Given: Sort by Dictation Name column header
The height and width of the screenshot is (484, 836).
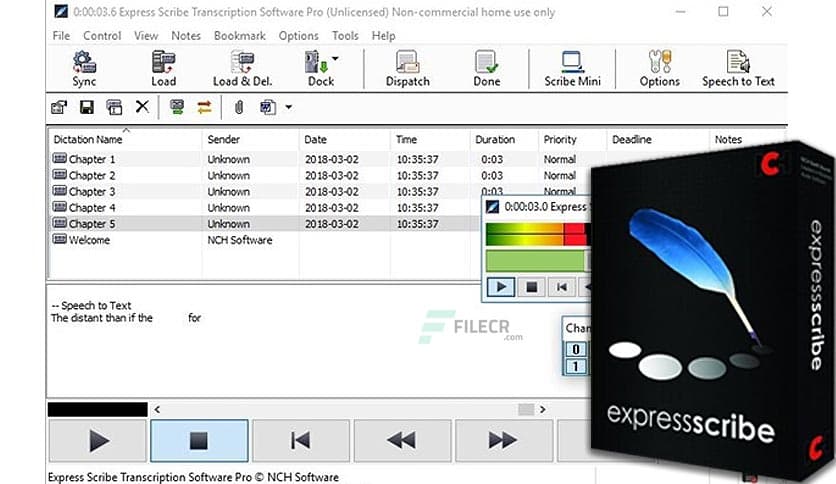Looking at the screenshot, I should [x=125, y=140].
